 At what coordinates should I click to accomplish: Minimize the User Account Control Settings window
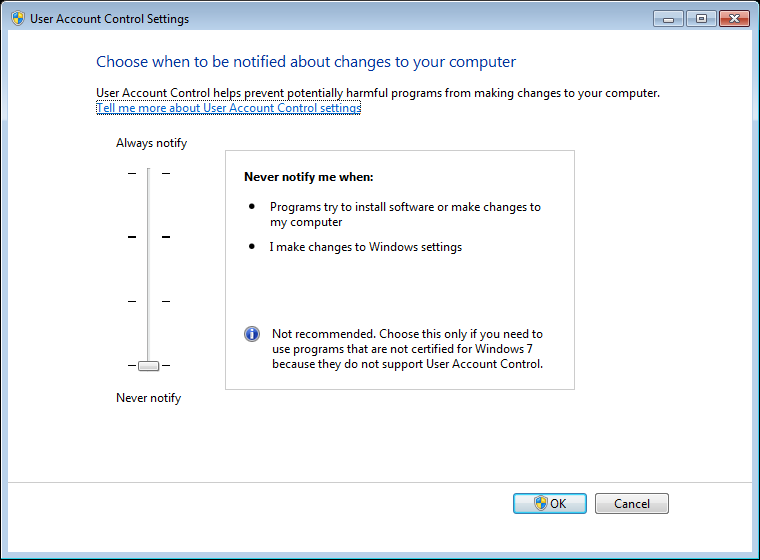point(668,19)
